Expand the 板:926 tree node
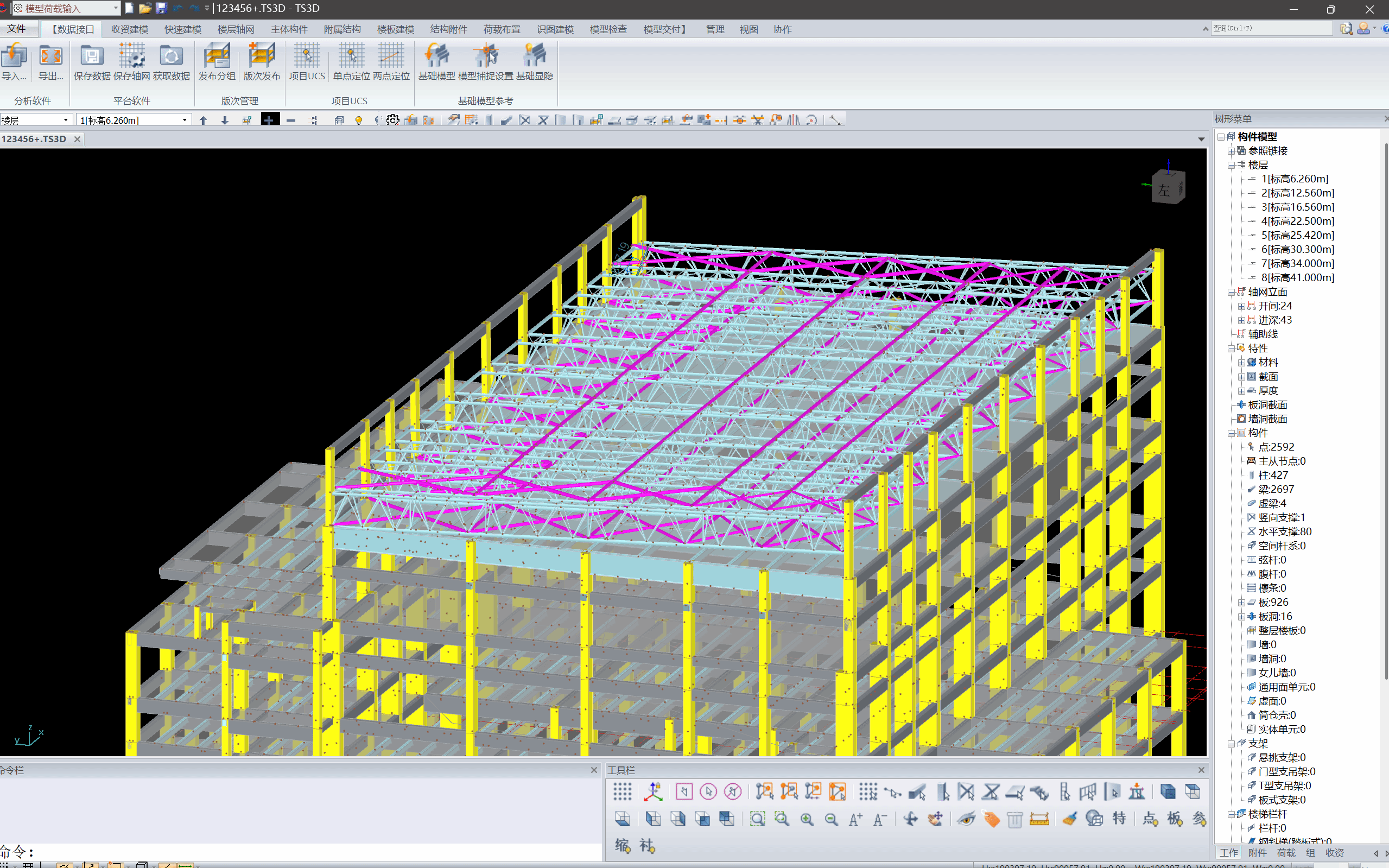This screenshot has width=1389, height=868. point(1241,602)
